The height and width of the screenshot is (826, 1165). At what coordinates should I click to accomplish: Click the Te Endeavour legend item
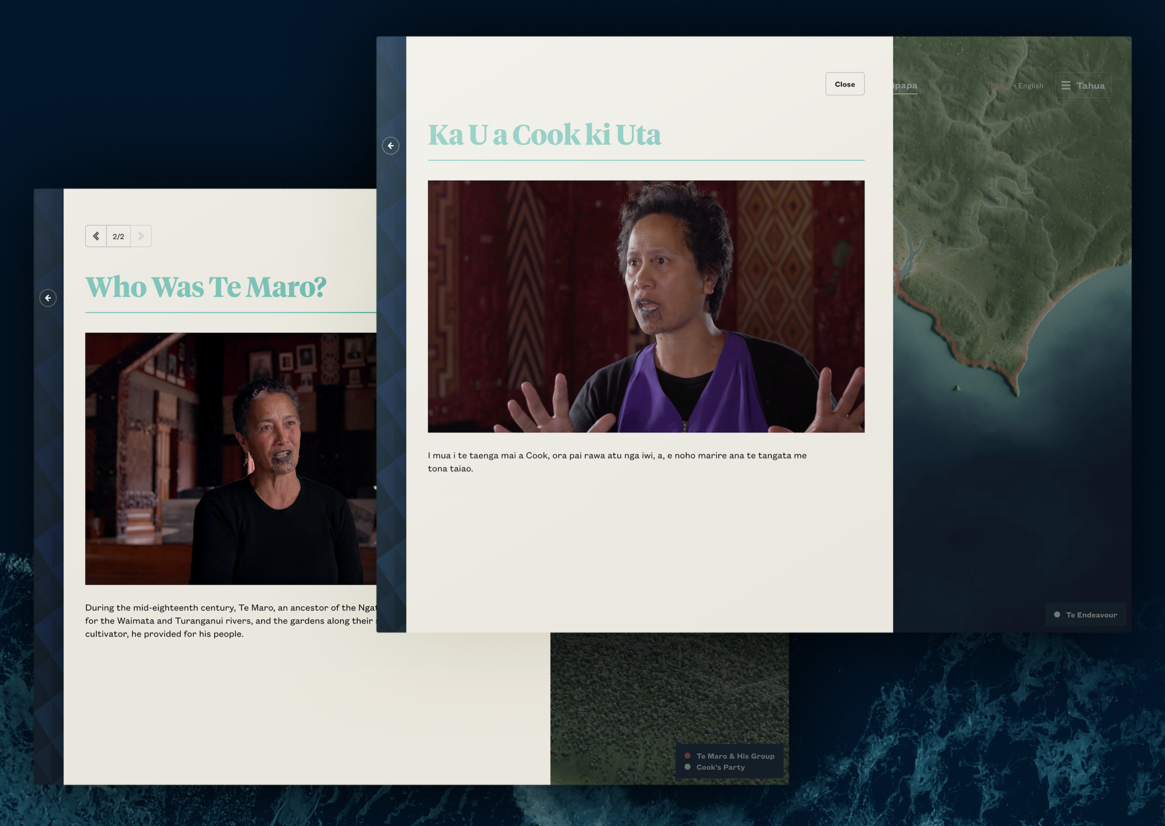click(x=1085, y=615)
